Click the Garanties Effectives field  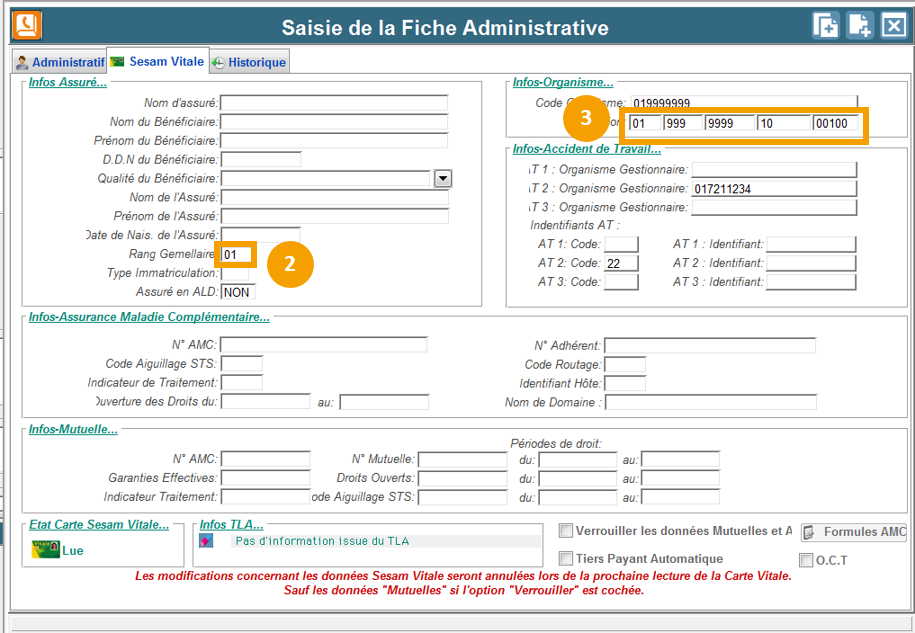tap(266, 478)
